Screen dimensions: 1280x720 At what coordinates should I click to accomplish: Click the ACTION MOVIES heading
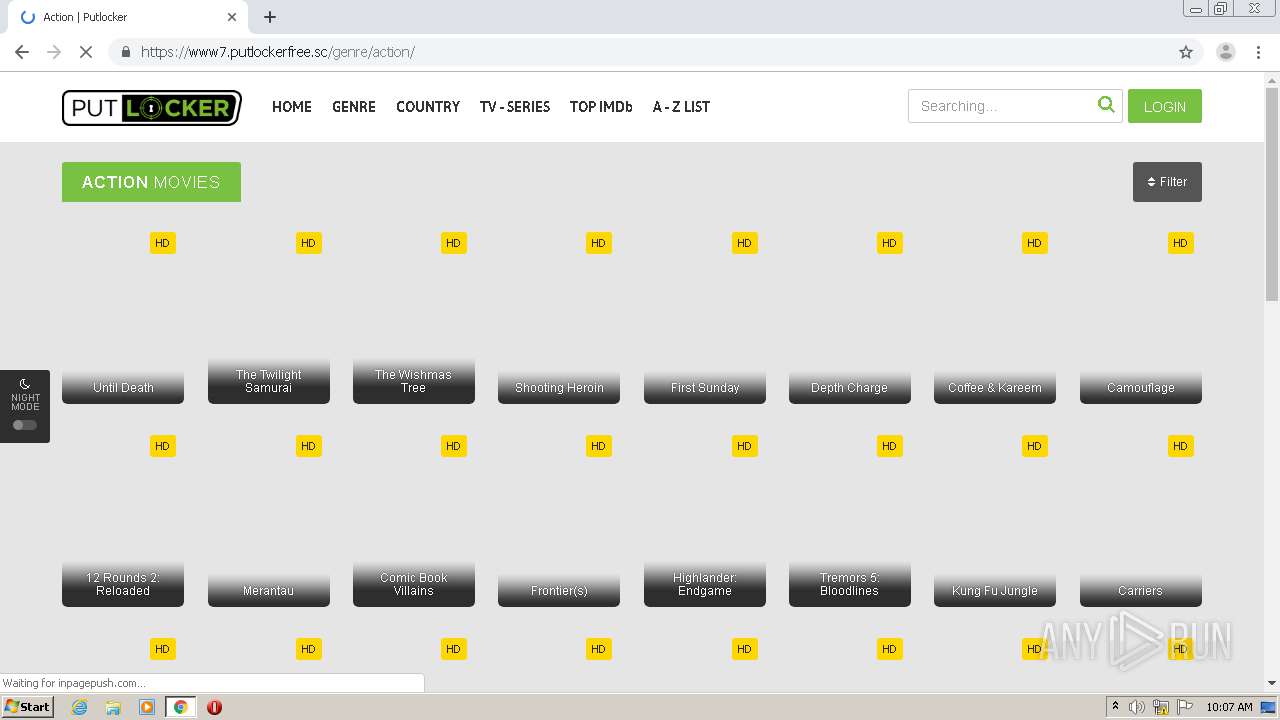click(x=151, y=182)
